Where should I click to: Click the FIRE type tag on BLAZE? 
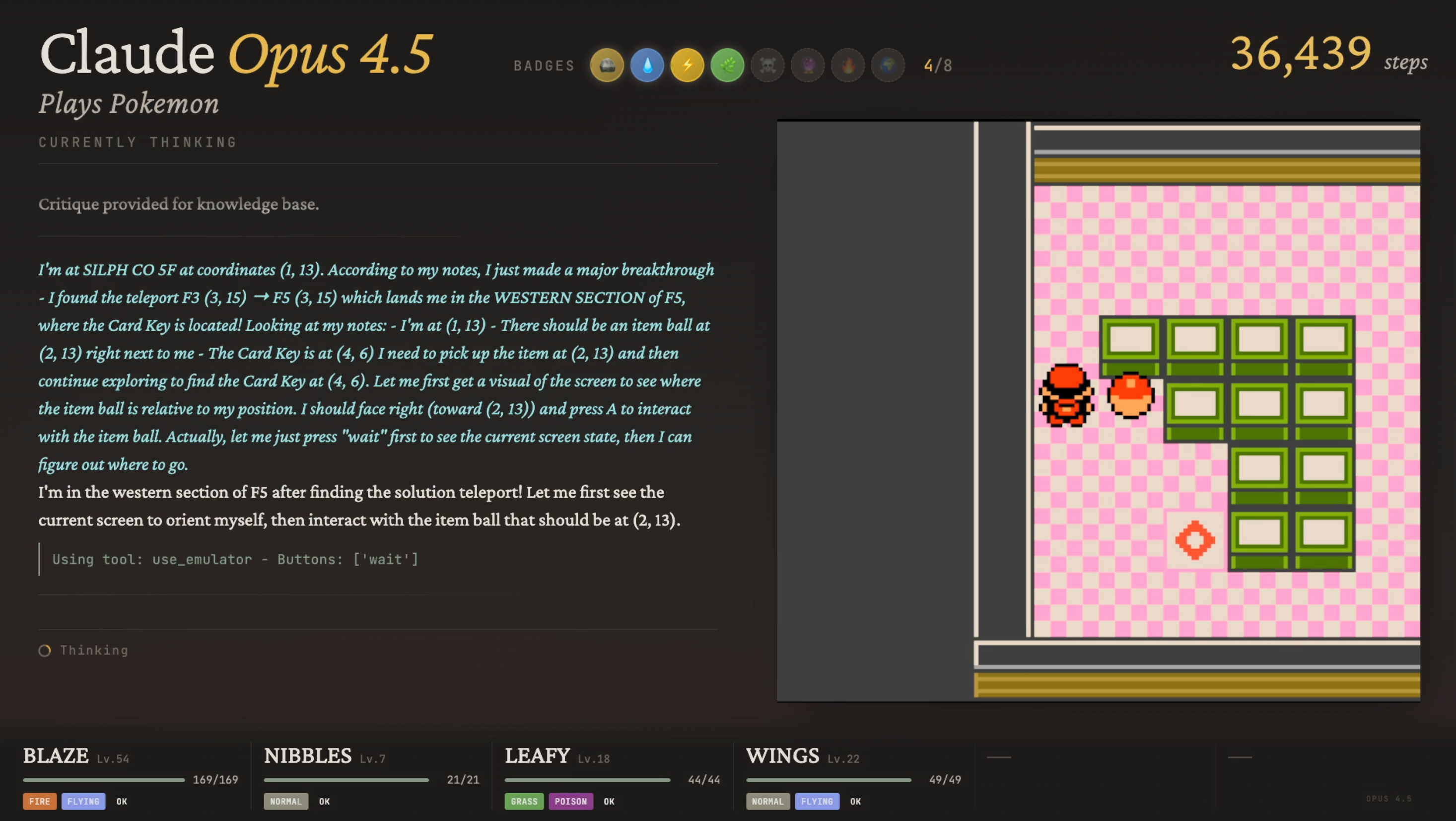tap(40, 801)
